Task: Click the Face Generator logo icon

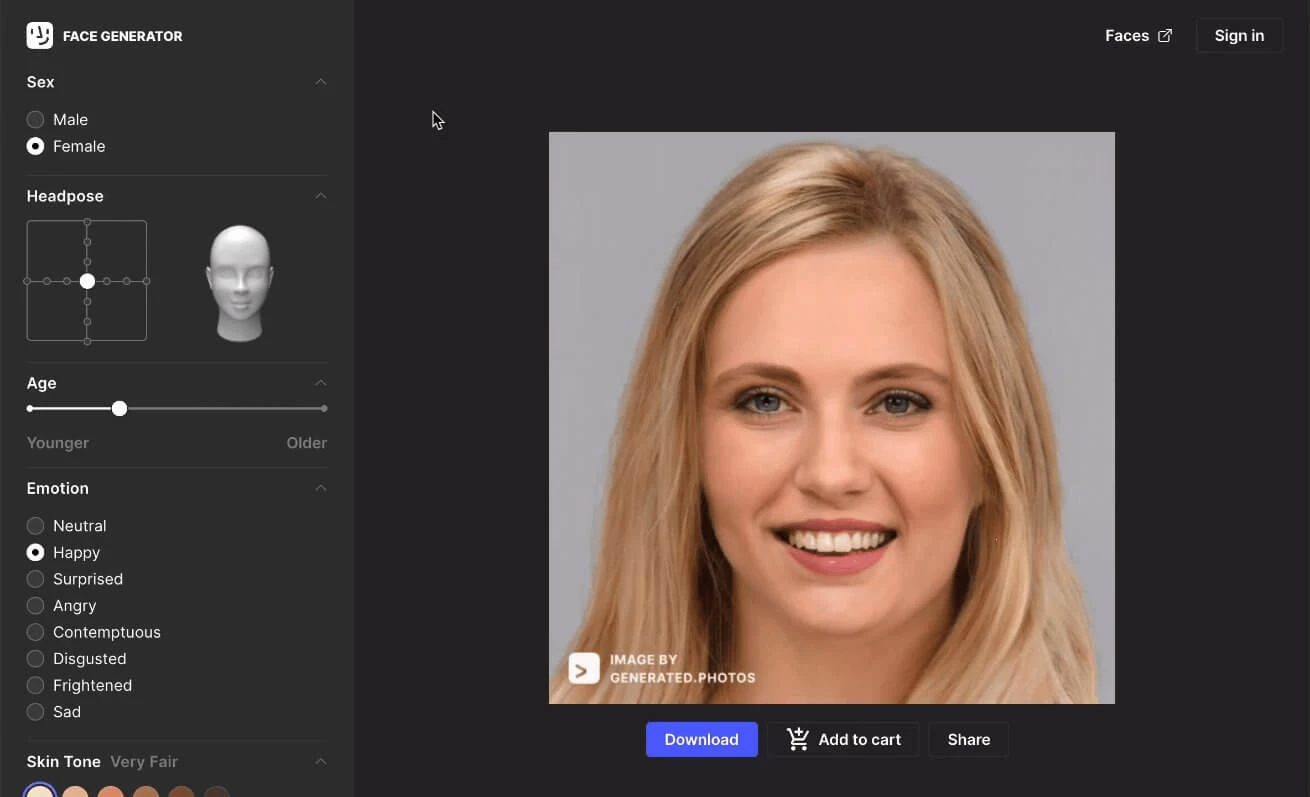Action: click(39, 35)
